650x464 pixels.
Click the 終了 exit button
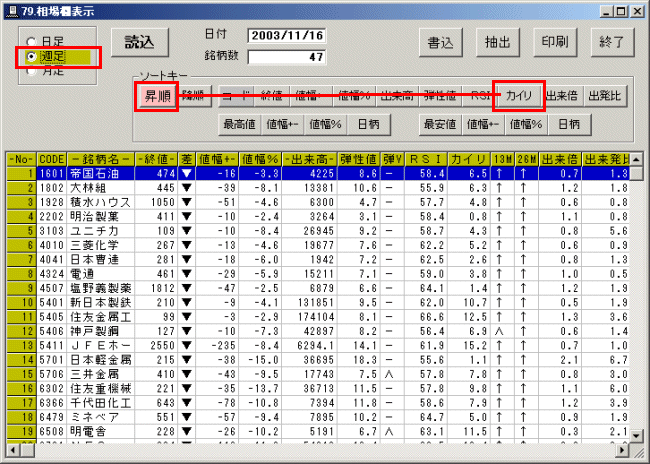(x=612, y=42)
